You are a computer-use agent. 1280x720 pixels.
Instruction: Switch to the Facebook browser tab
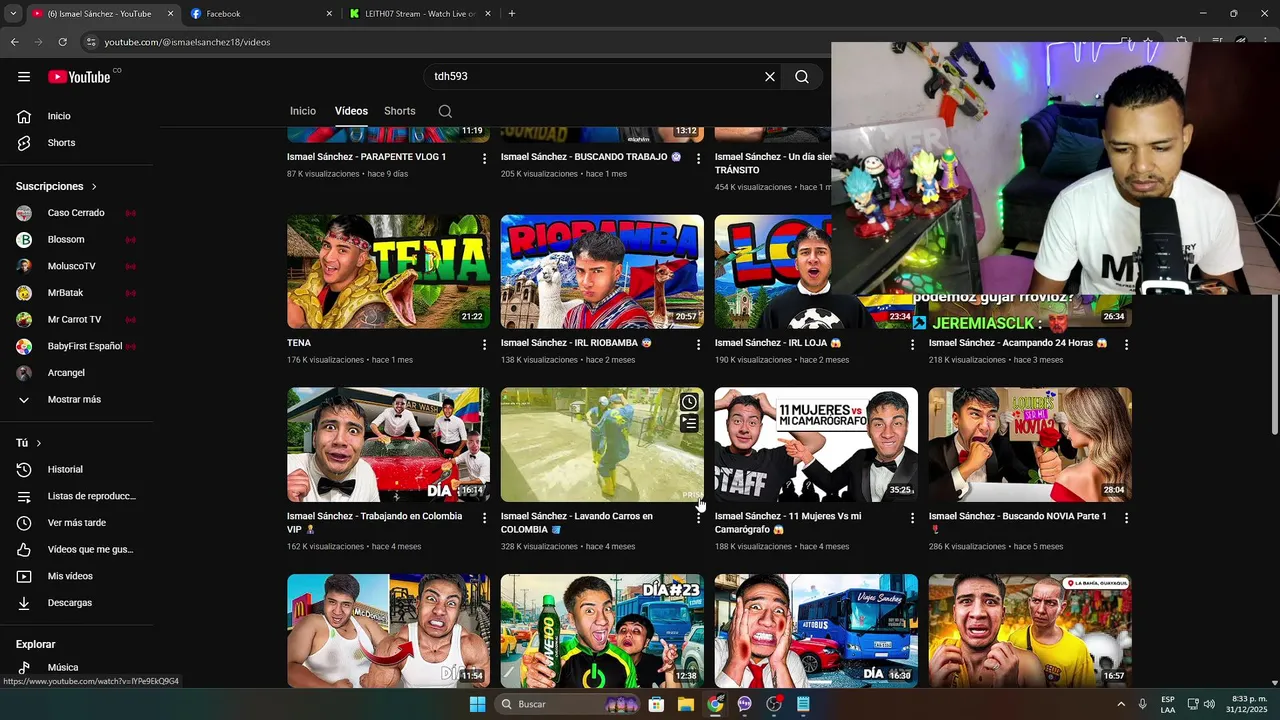click(262, 14)
